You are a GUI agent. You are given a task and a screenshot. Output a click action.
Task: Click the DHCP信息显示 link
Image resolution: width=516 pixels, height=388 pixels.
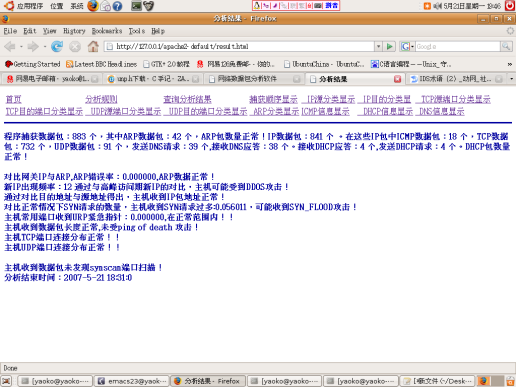[385, 112]
